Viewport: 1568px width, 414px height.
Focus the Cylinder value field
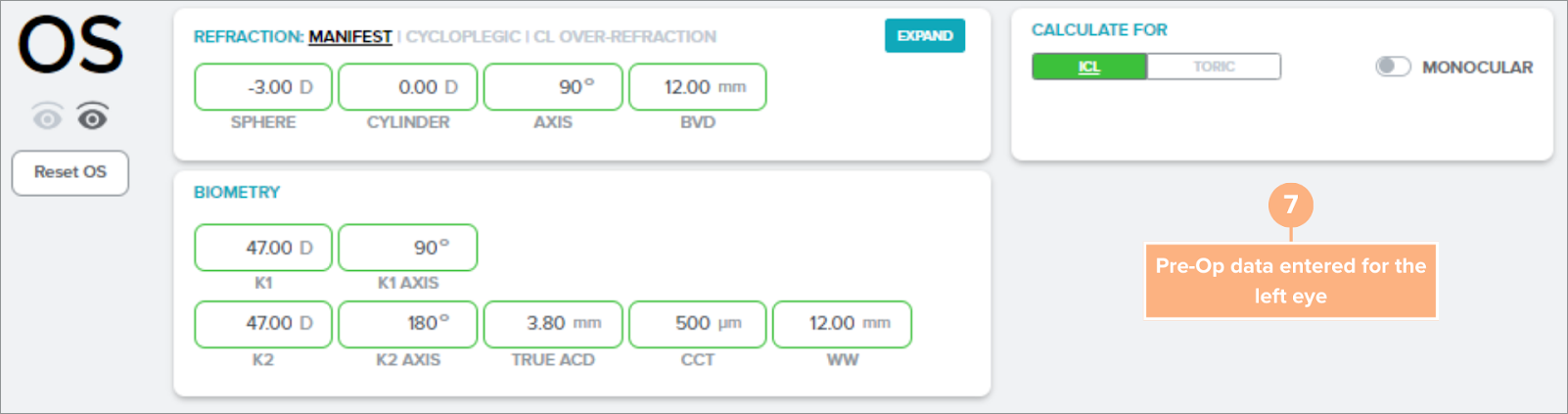tap(408, 87)
